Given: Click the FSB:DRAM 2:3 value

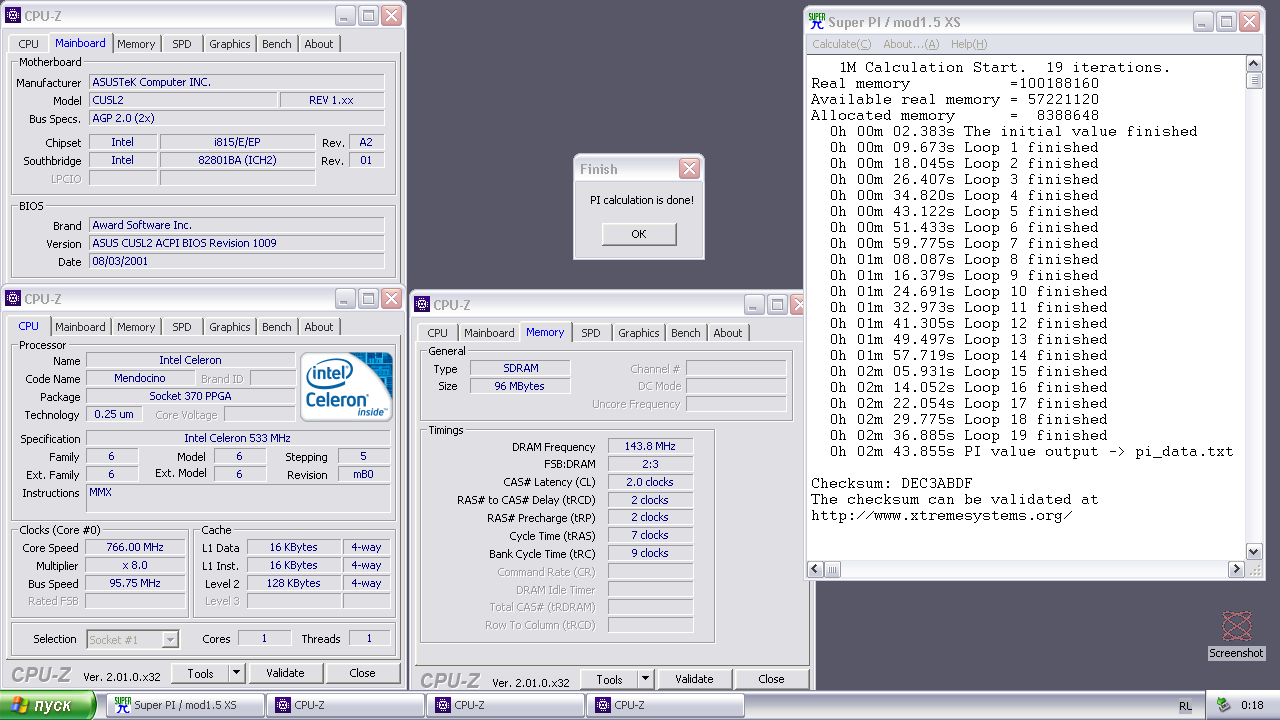Looking at the screenshot, I should 650,464.
